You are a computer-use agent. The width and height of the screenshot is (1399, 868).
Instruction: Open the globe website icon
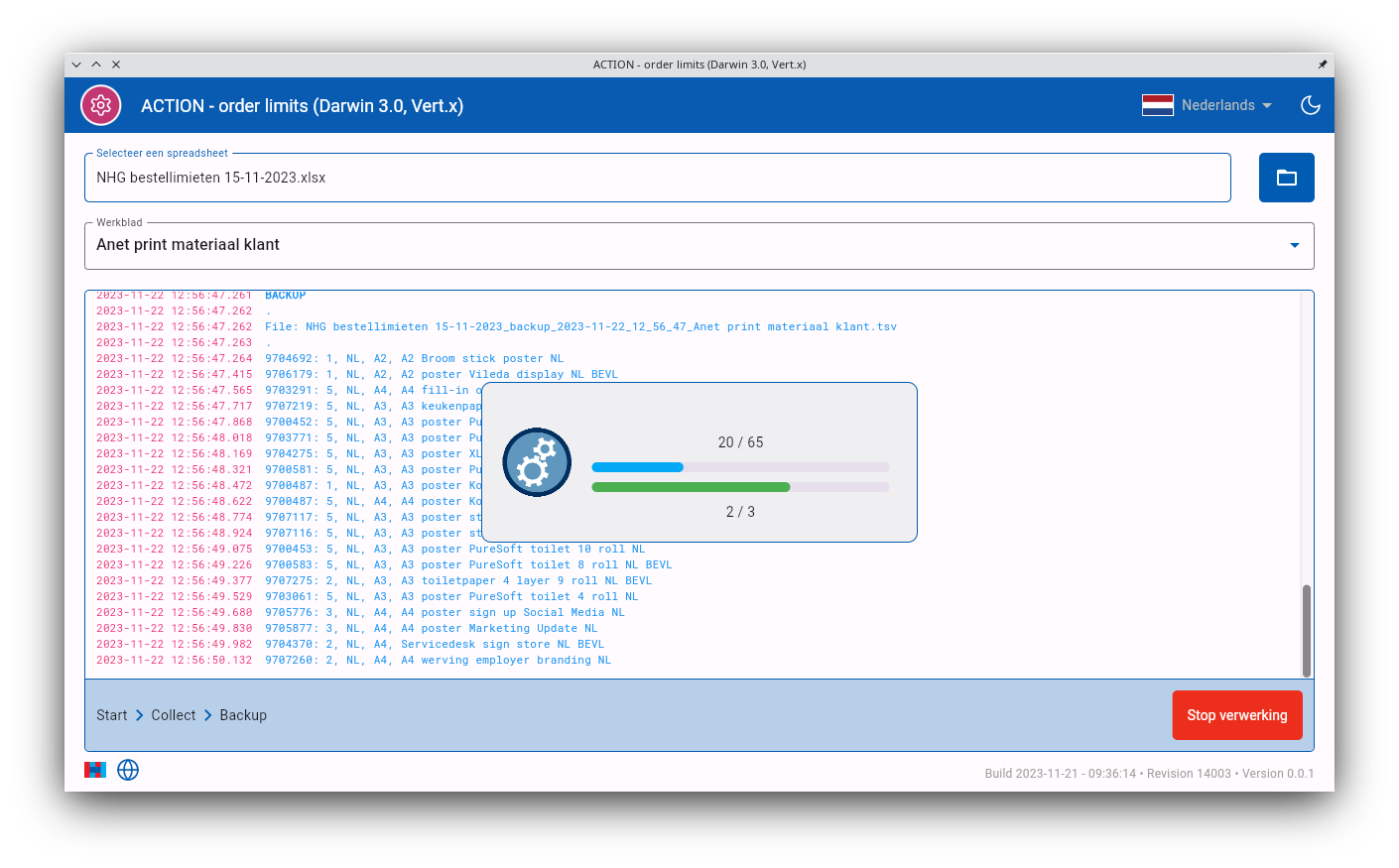click(x=128, y=770)
